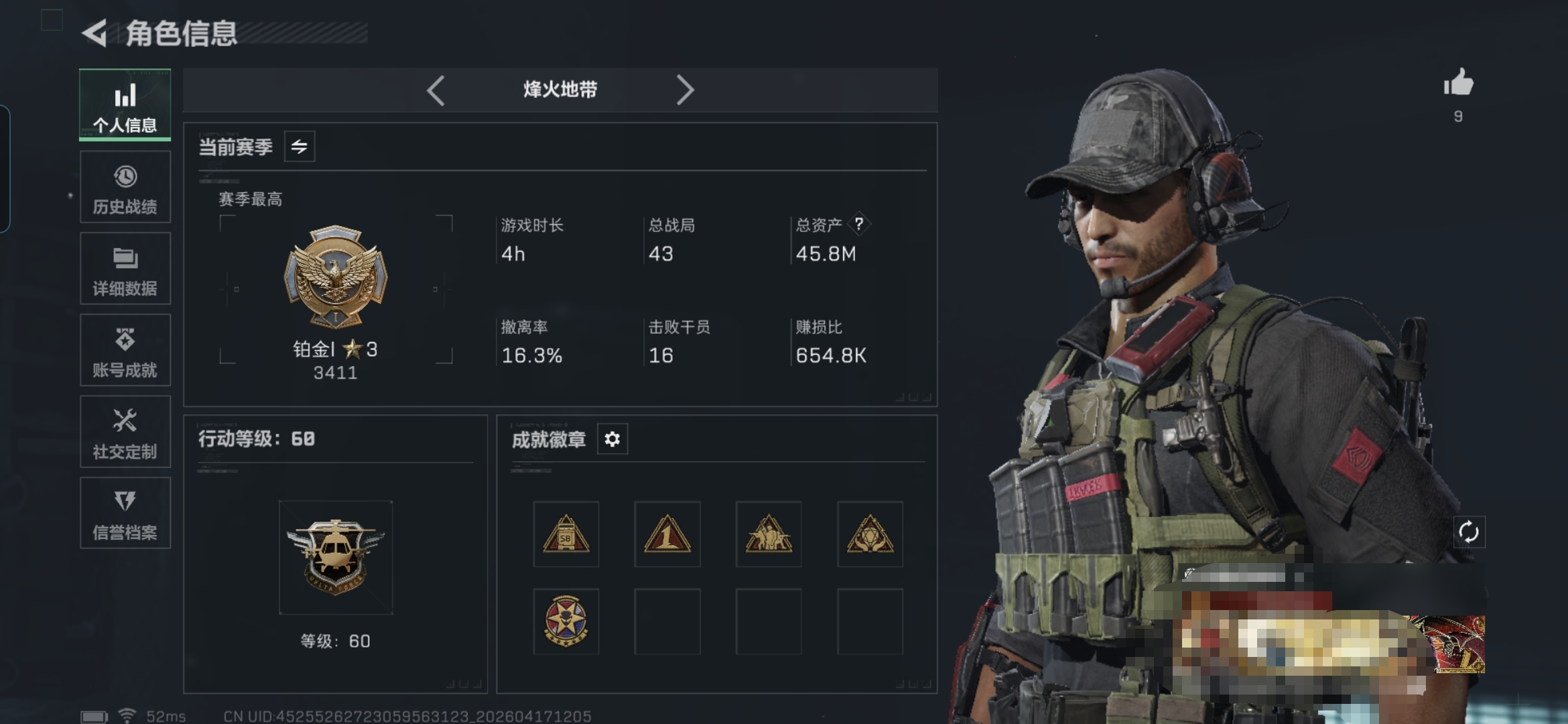Select the 烽火地带 mode title
Screen dimensions: 1568x724
tap(560, 90)
